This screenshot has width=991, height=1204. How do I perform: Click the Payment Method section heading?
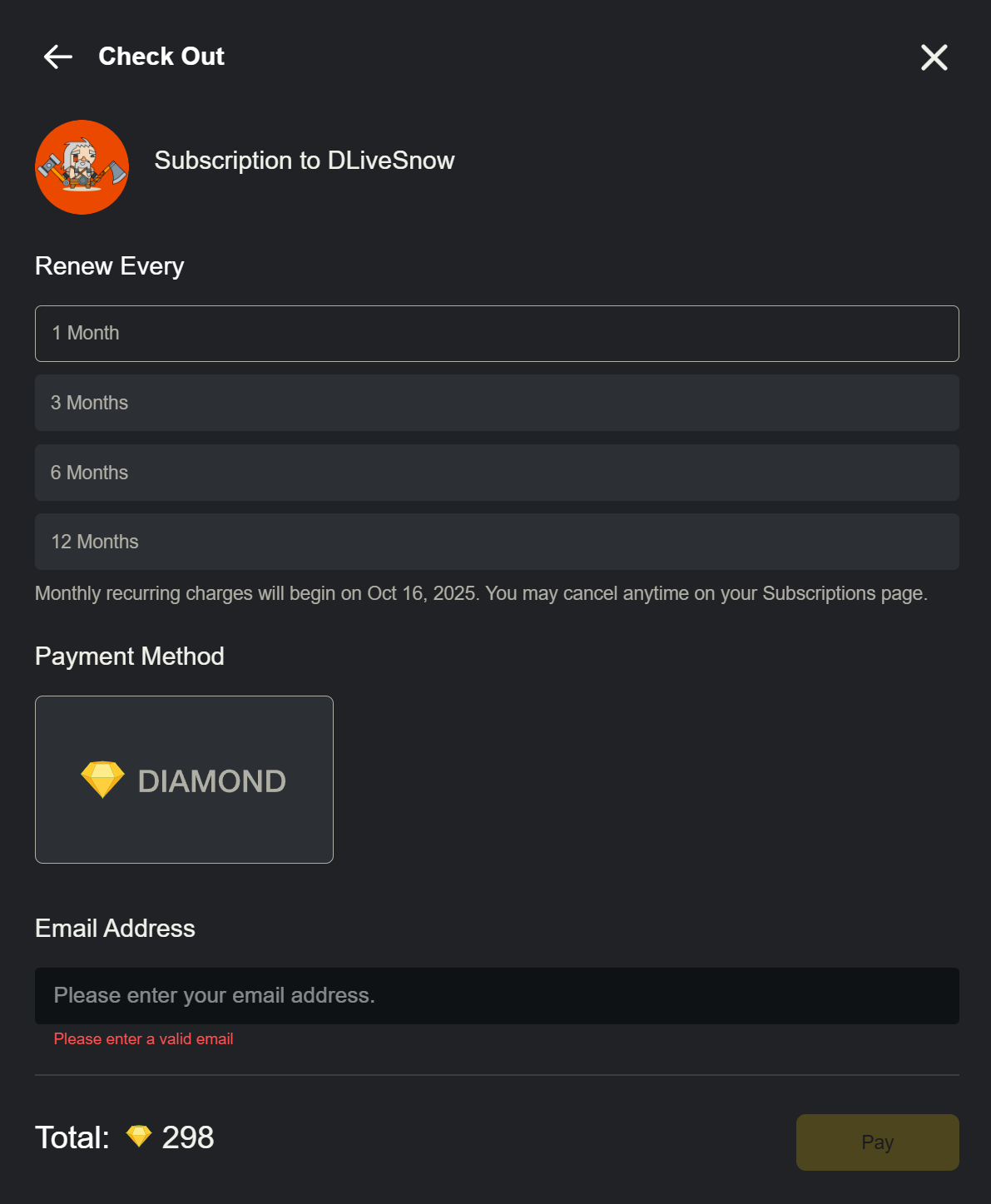pos(130,657)
